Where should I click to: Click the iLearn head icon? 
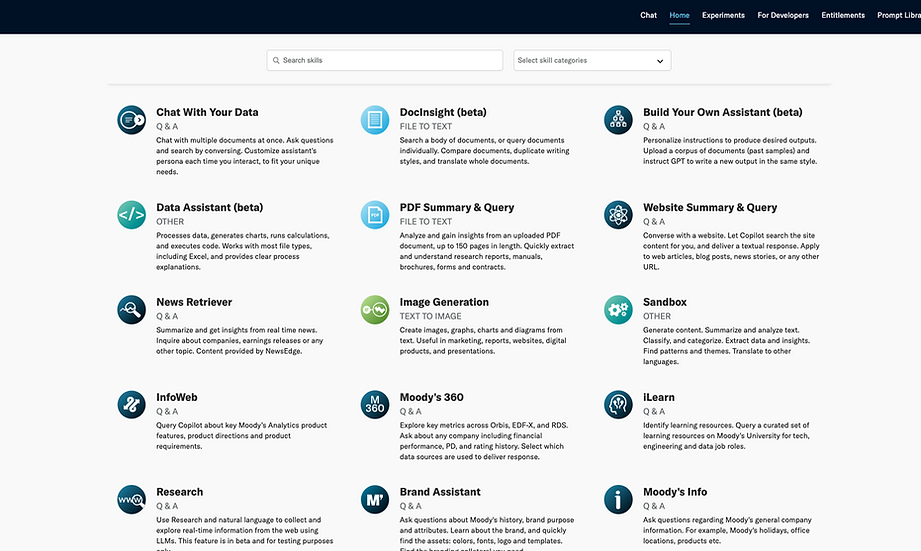618,405
